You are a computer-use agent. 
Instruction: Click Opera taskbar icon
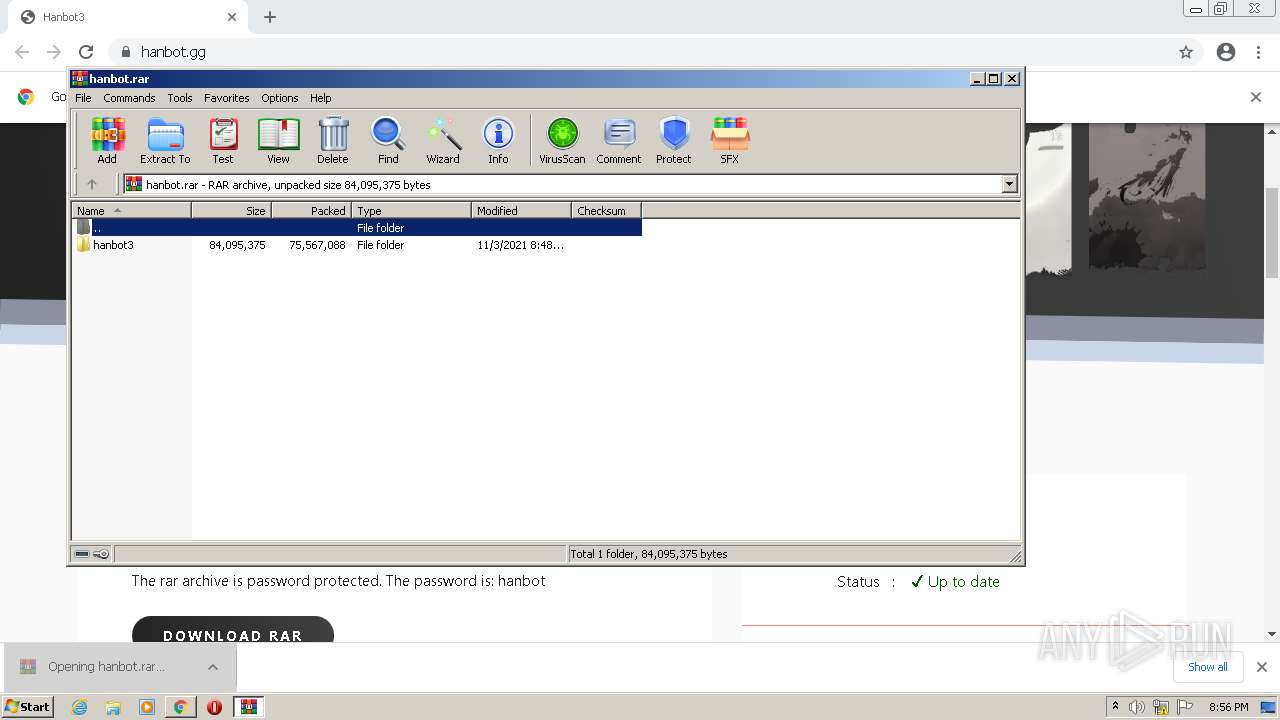(214, 707)
